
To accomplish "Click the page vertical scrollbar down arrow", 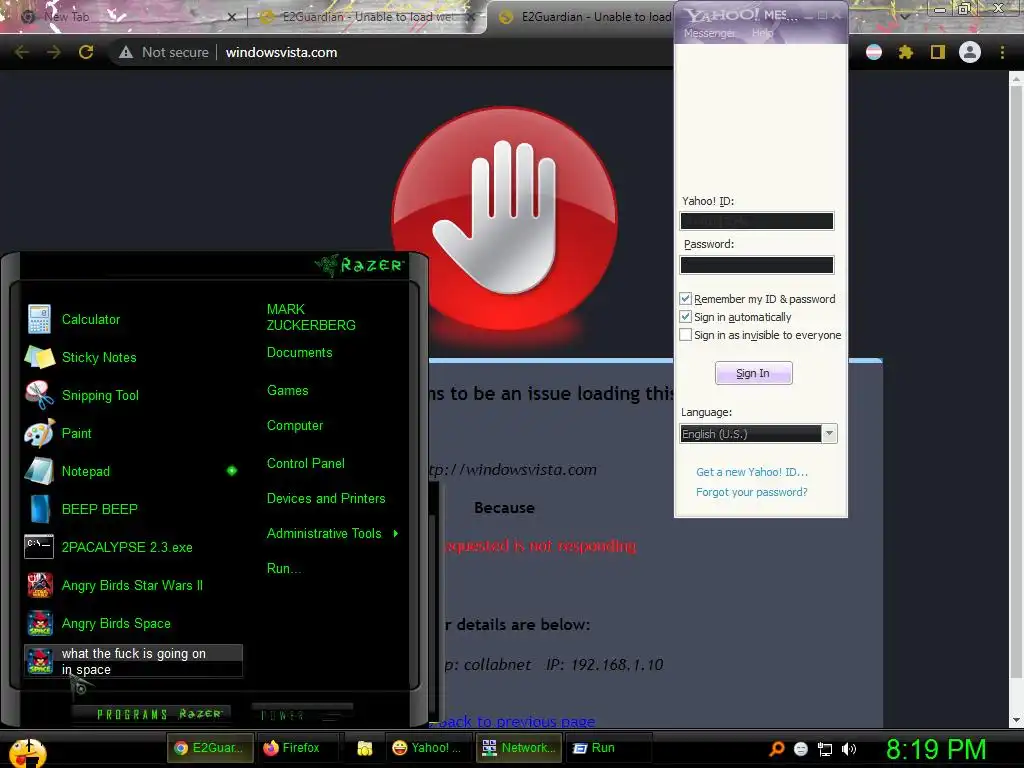I will [x=1016, y=720].
